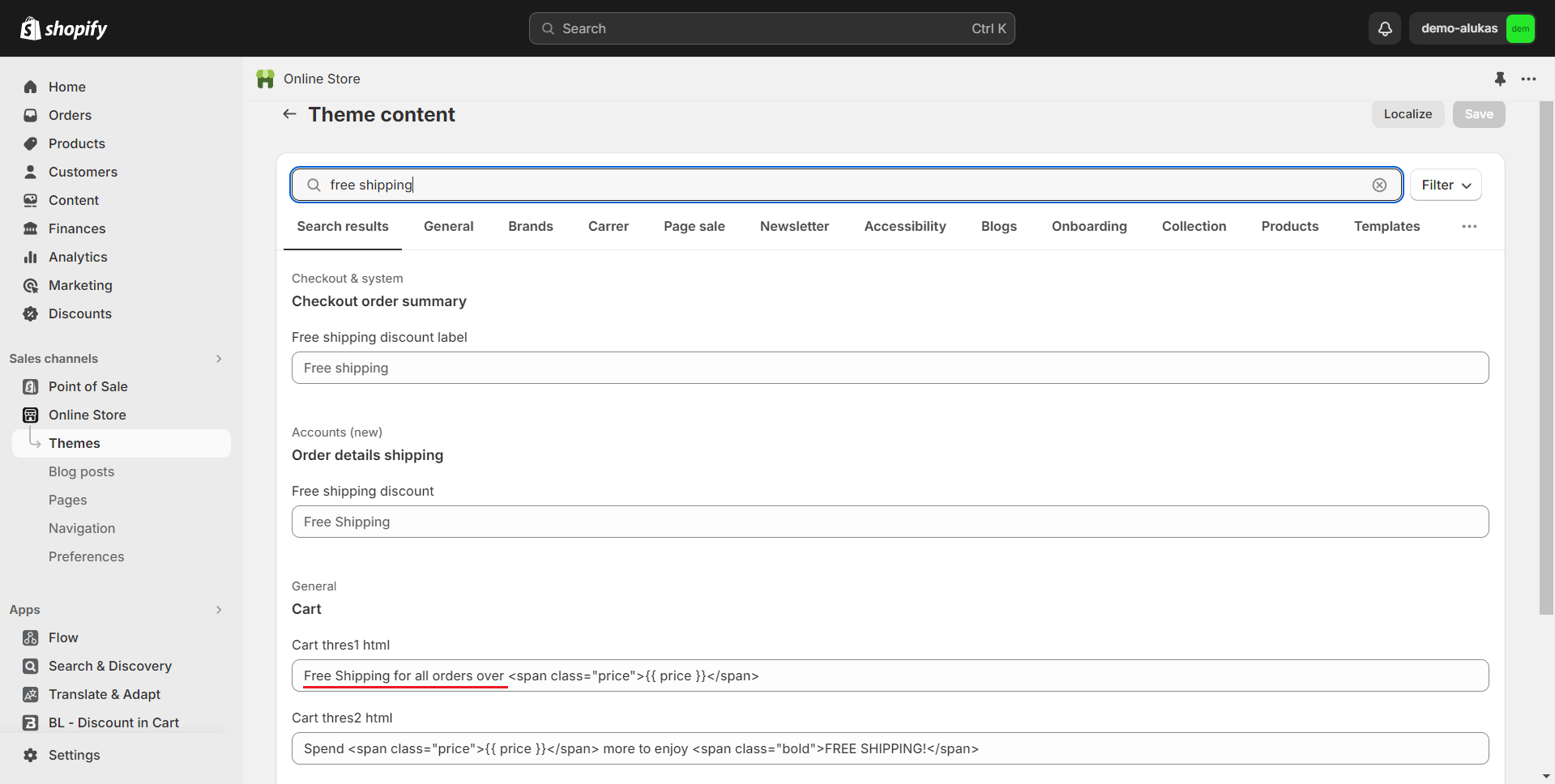This screenshot has height=784, width=1555.
Task: Open the Home page icon in sidebar
Action: pyautogui.click(x=31, y=87)
